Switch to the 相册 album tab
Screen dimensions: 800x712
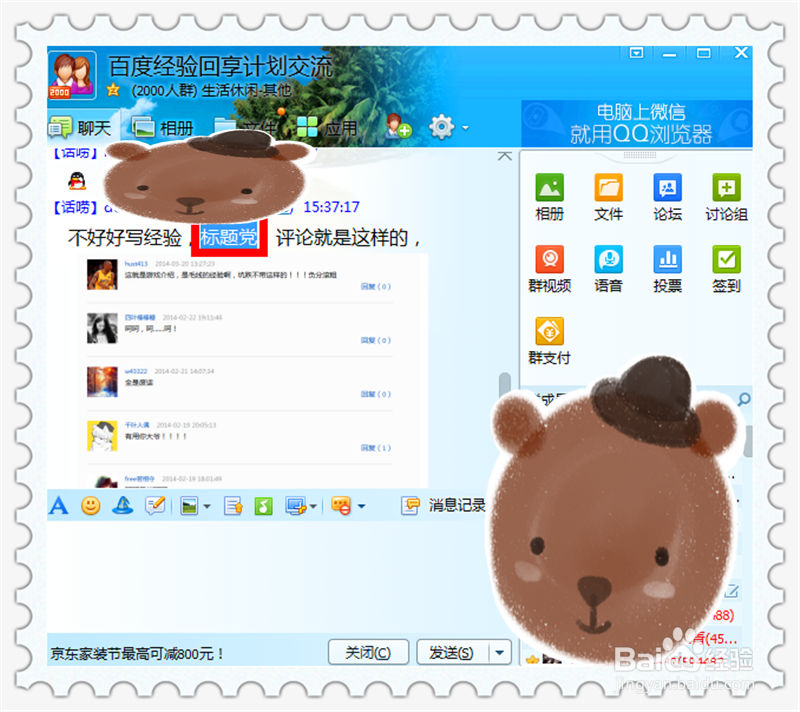point(163,128)
